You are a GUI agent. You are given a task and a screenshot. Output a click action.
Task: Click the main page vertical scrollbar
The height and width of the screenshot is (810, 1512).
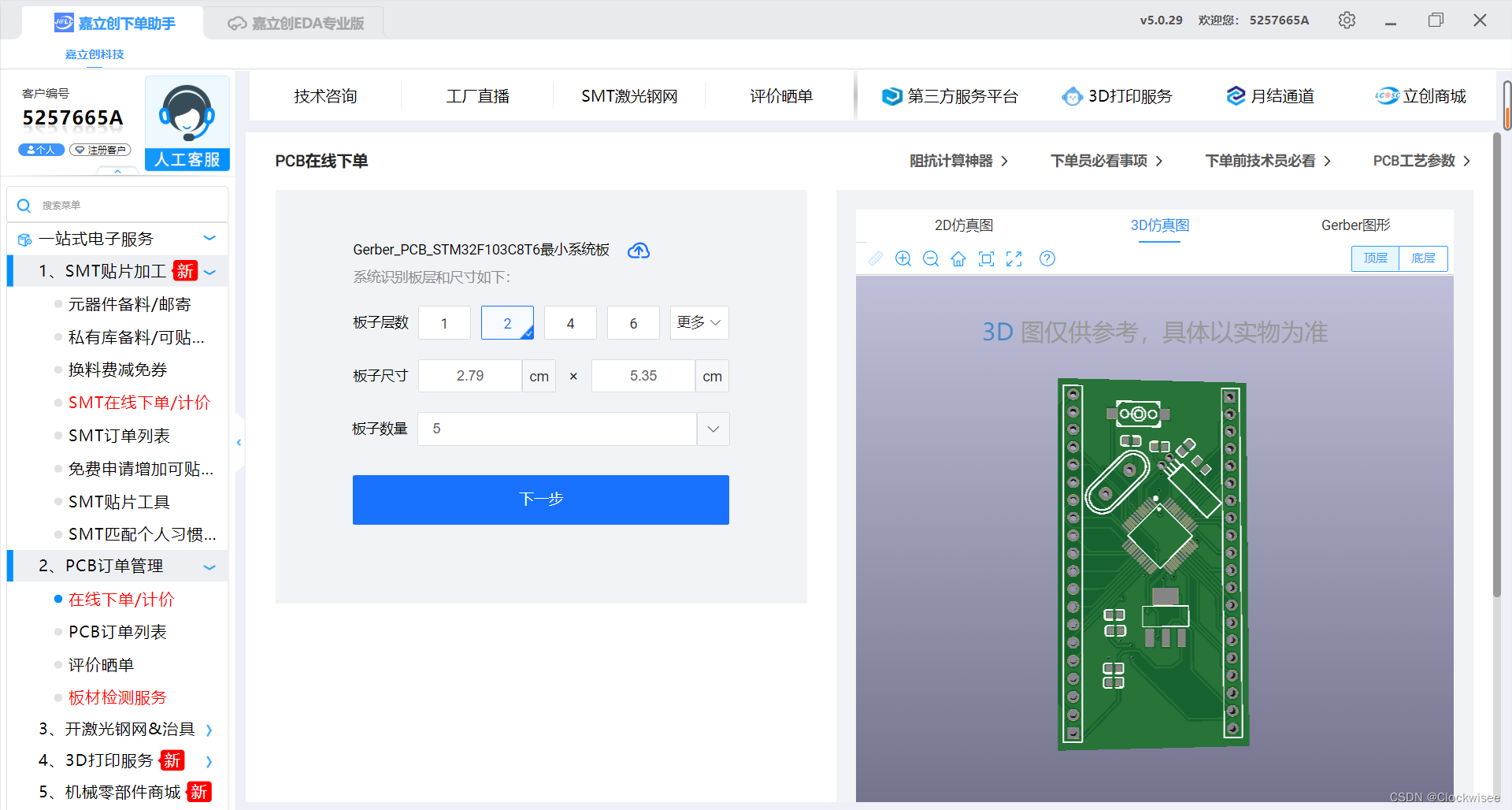pos(1497,366)
